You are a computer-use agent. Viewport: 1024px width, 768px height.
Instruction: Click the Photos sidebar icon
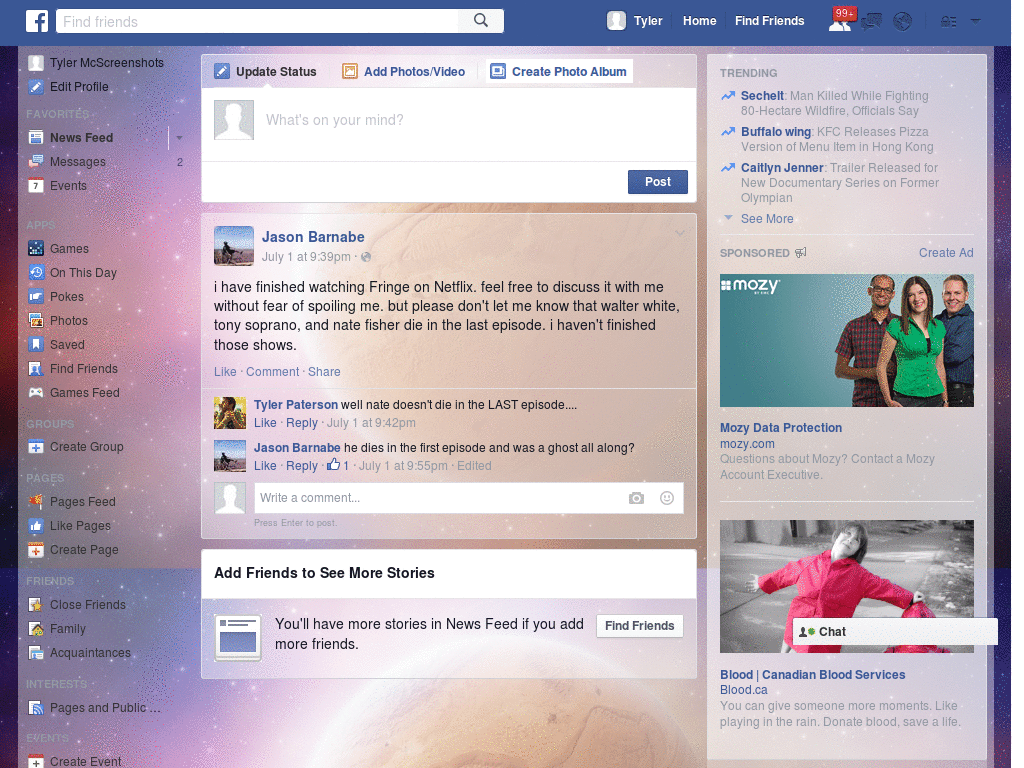[x=37, y=321]
